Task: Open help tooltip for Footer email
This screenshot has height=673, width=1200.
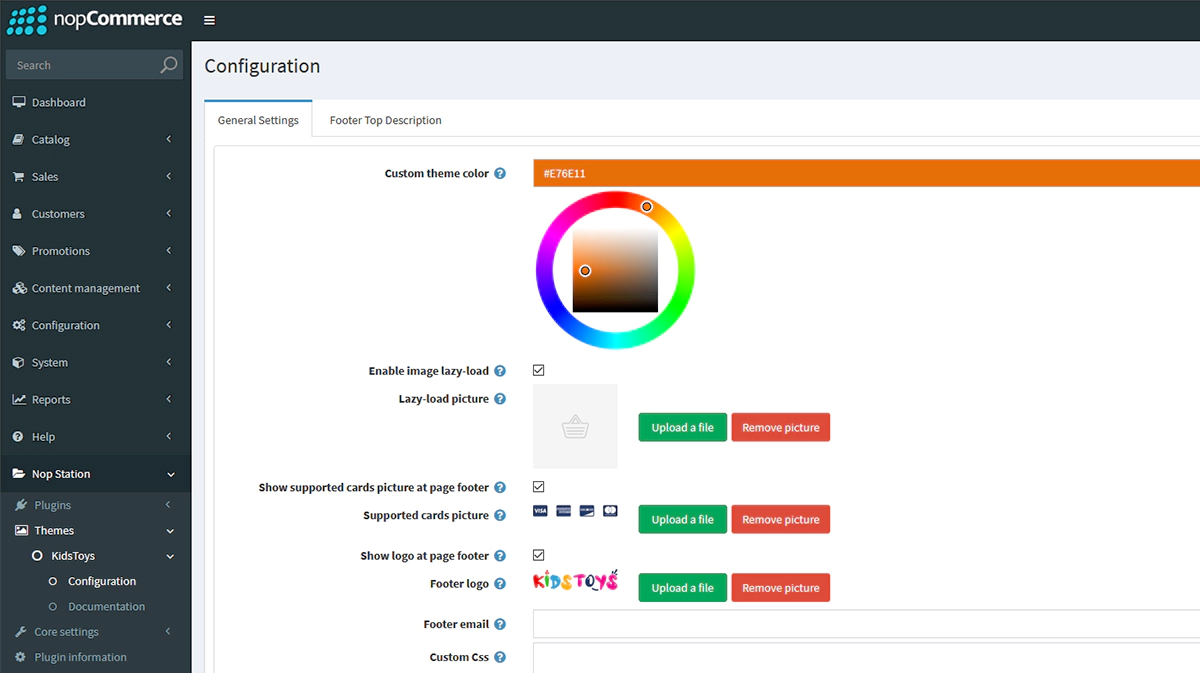Action: tap(500, 624)
